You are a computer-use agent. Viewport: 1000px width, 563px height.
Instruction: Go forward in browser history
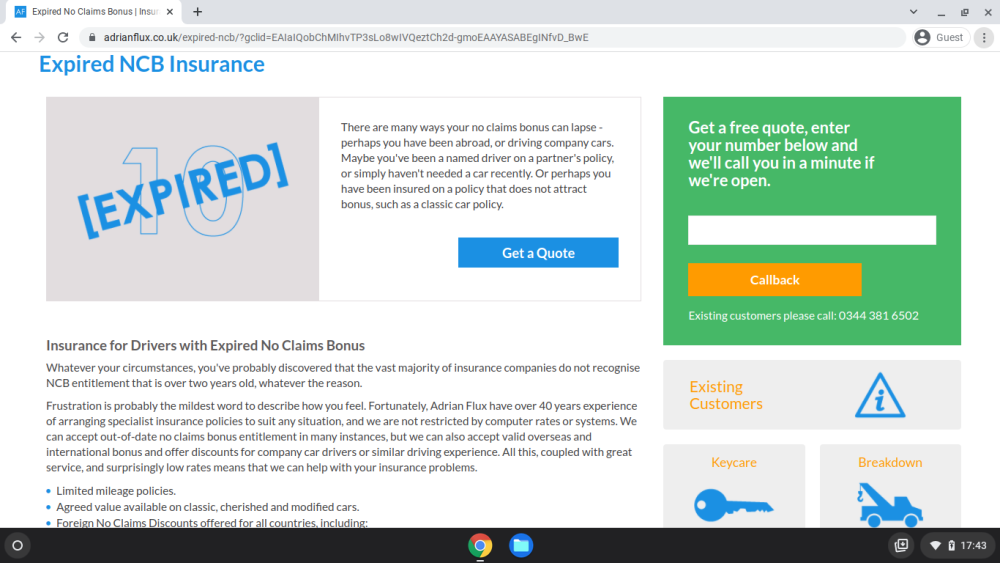pyautogui.click(x=40, y=38)
